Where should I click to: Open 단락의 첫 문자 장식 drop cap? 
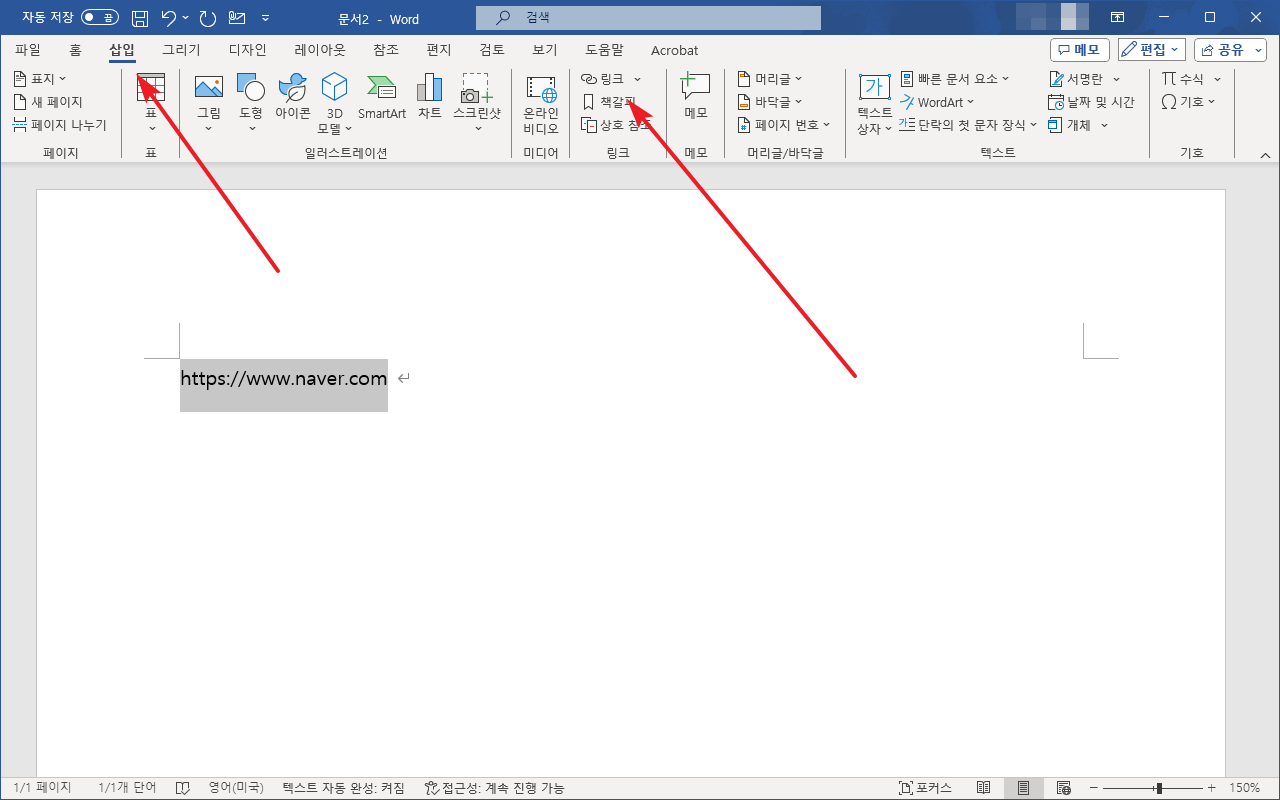pyautogui.click(x=968, y=125)
